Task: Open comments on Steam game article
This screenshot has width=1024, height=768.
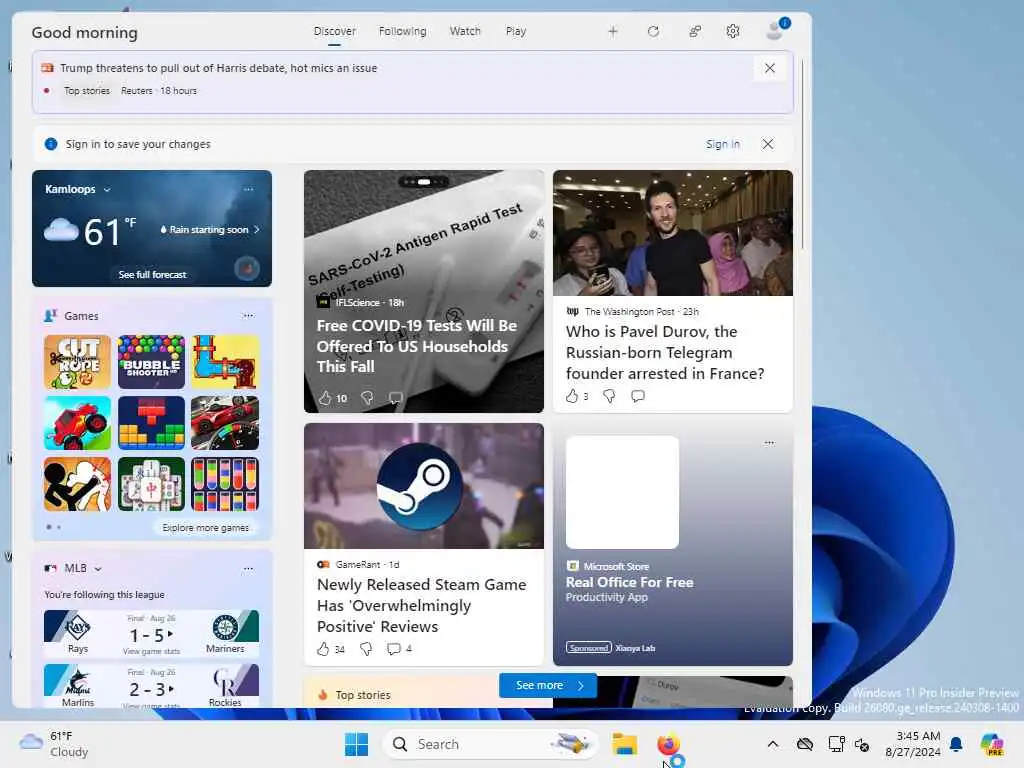Action: (x=399, y=649)
